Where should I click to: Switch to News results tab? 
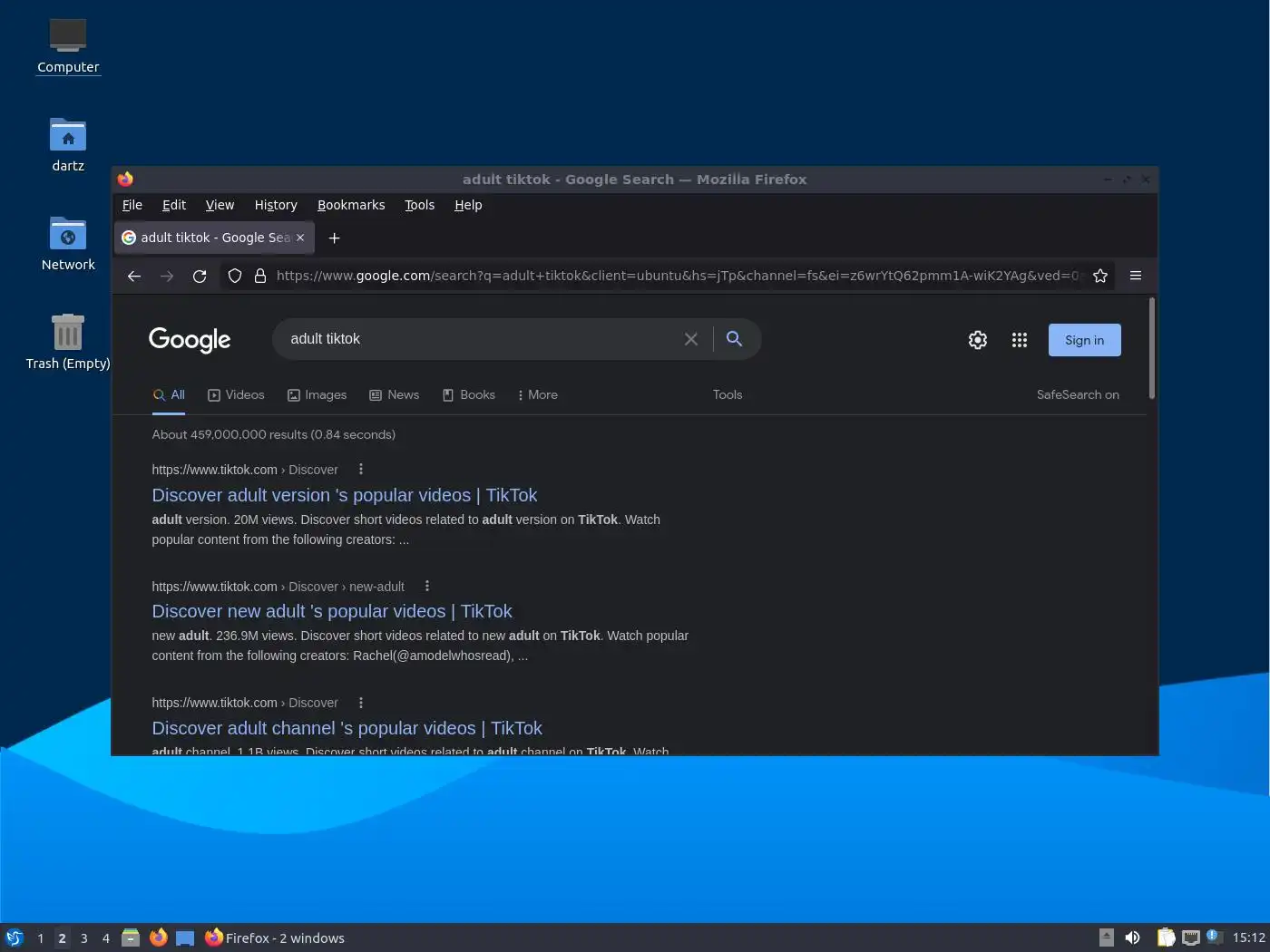coord(394,395)
